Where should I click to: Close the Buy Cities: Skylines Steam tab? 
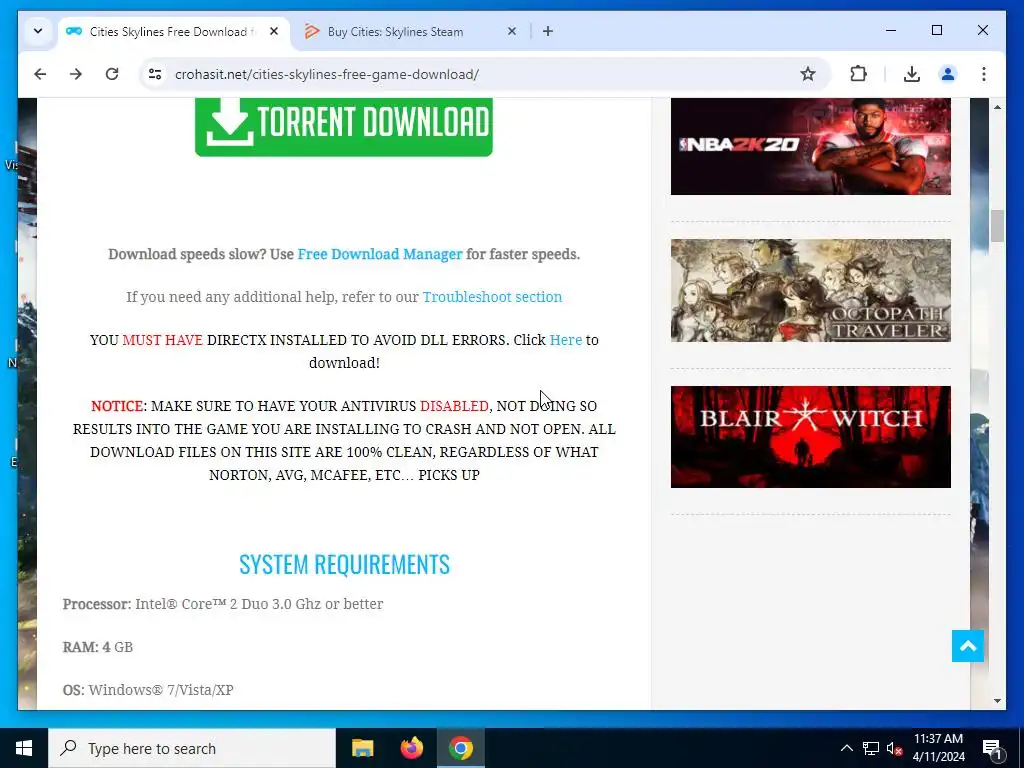point(512,31)
